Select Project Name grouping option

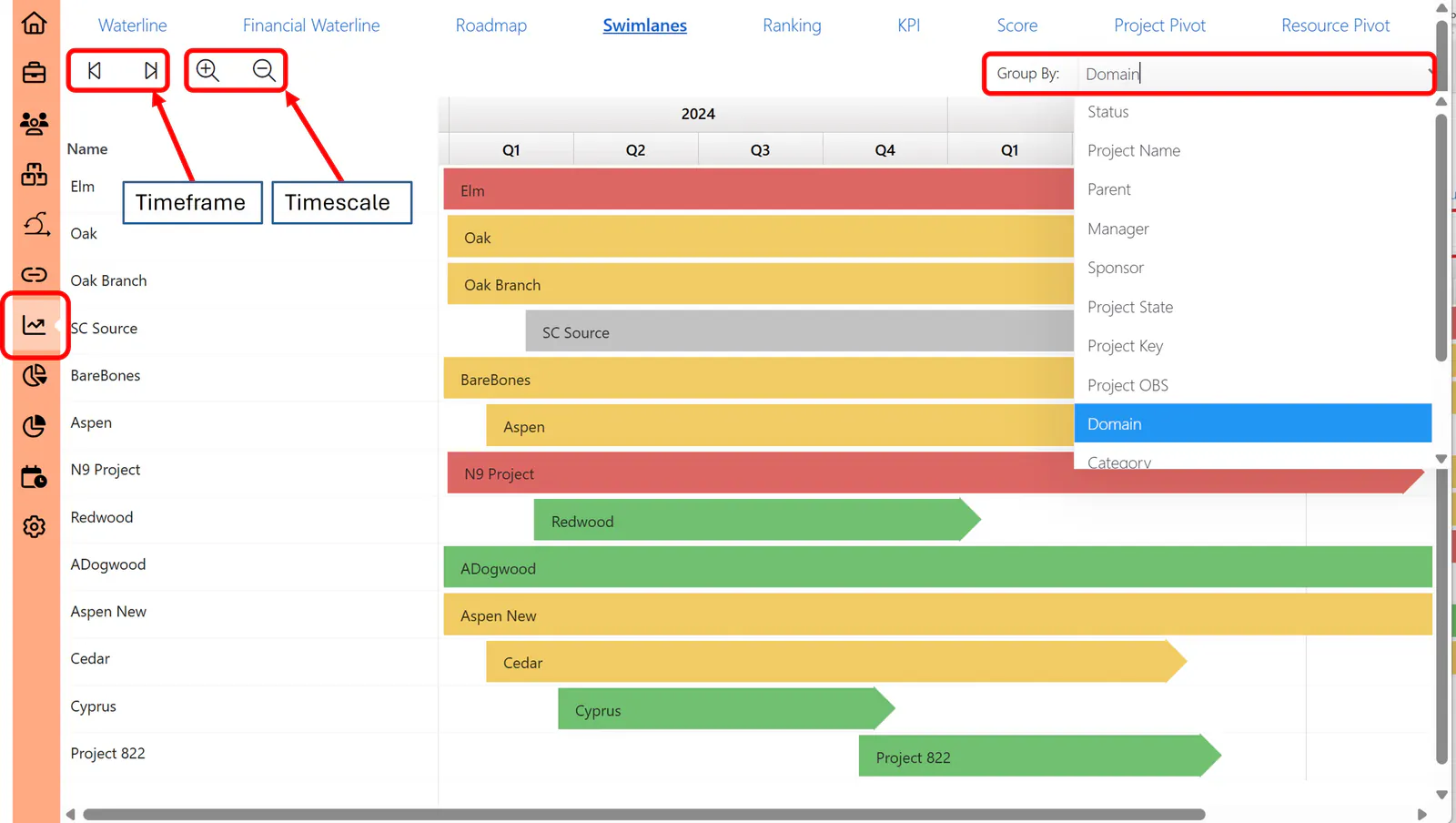coord(1252,151)
